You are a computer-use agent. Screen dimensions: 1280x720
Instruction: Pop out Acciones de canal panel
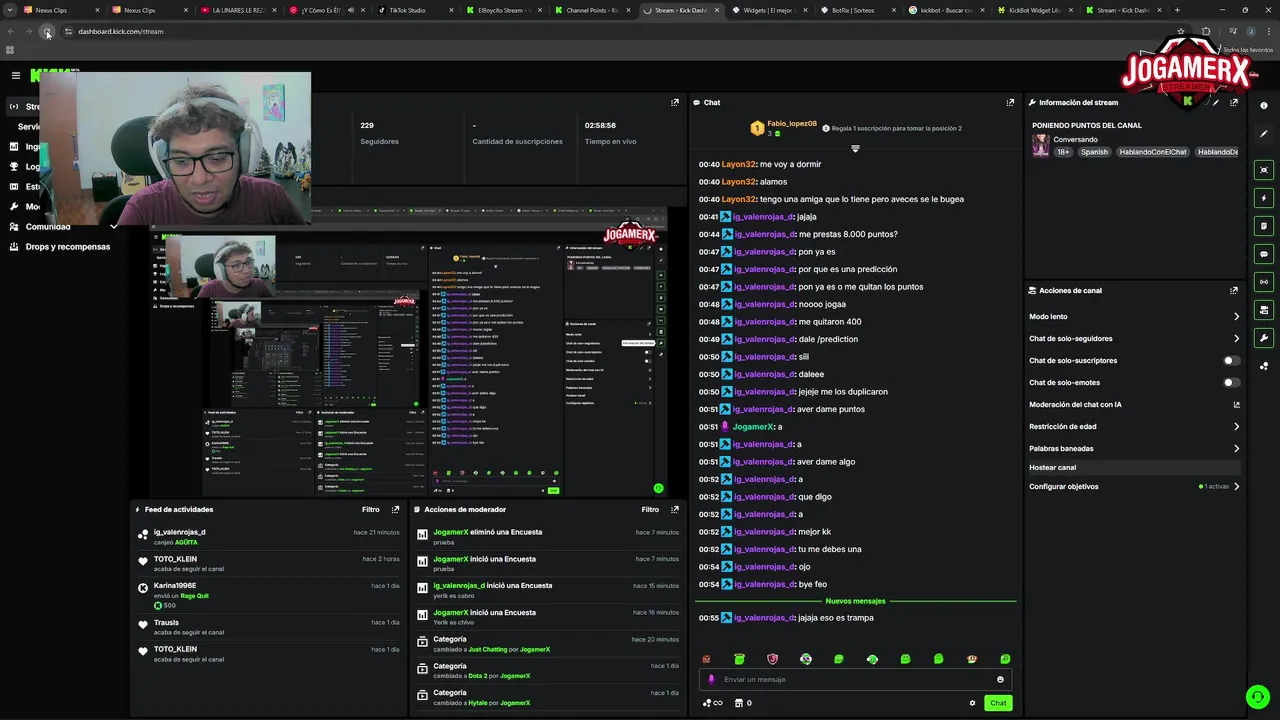coord(1234,290)
